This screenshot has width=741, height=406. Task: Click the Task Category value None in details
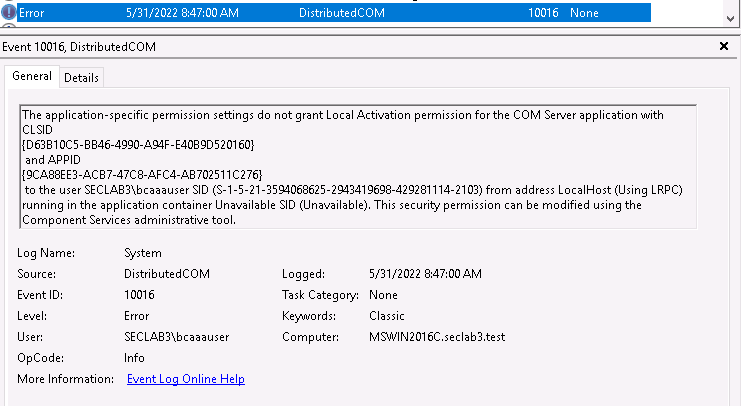(x=383, y=295)
